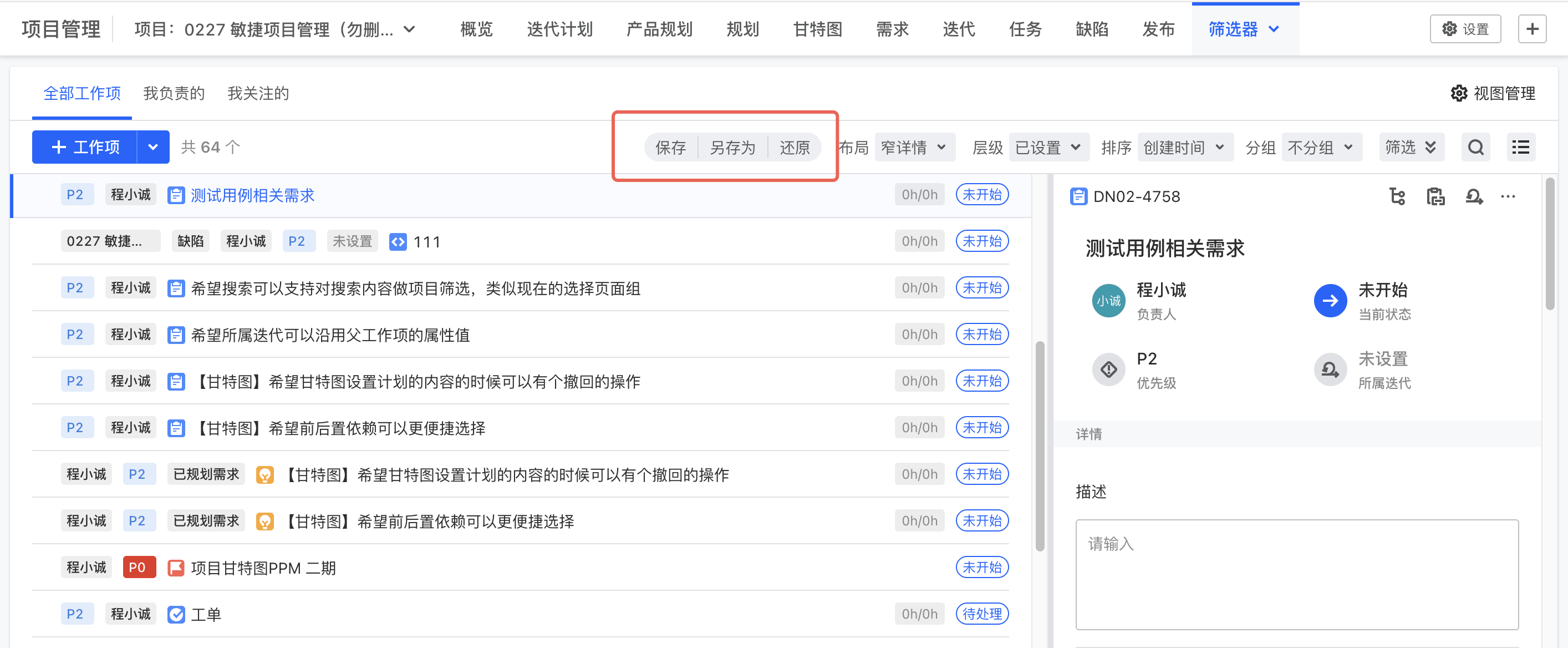Click the defect icon beside 111
1568x648 pixels.
(x=398, y=242)
